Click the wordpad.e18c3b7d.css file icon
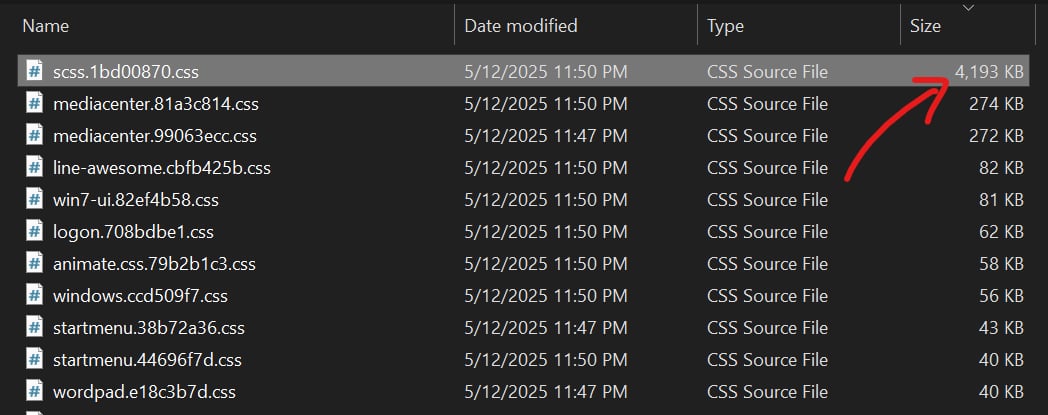This screenshot has height=415, width=1048. [x=34, y=392]
